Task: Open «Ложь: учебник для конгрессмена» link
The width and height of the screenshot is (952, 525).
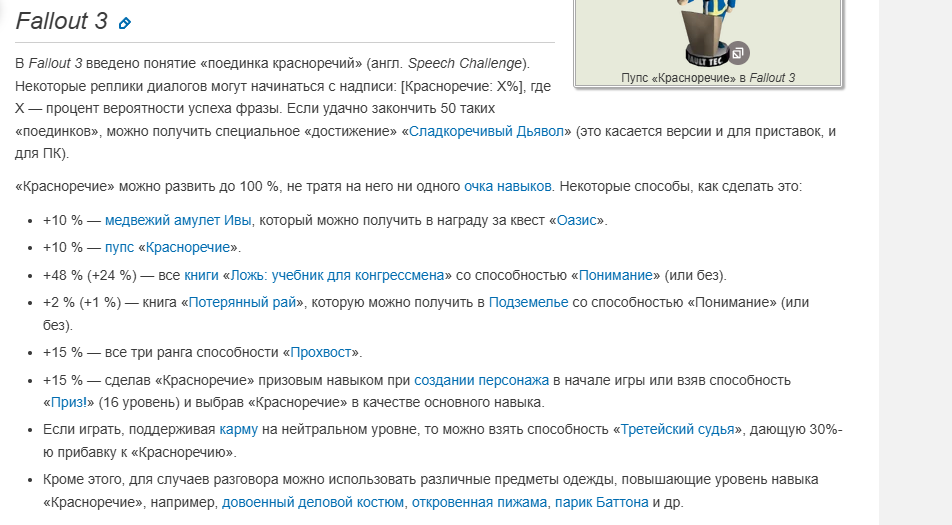Action: (337, 276)
